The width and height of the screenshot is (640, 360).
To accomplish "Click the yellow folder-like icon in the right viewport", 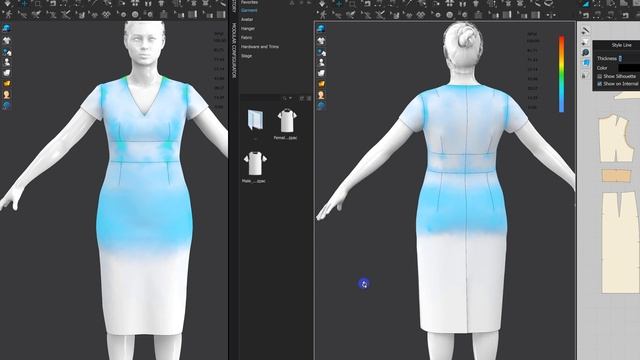I will (321, 84).
